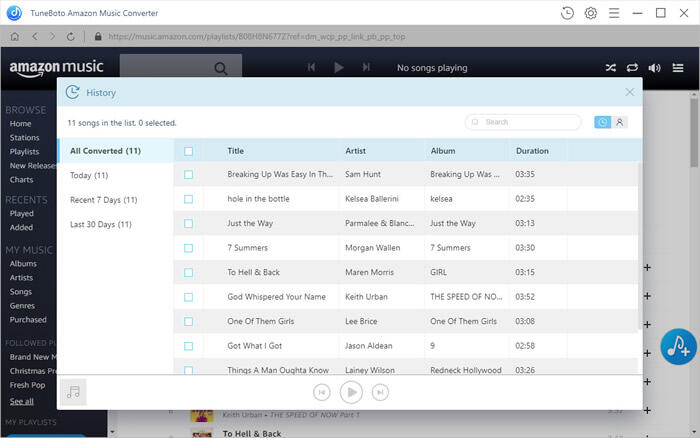The height and width of the screenshot is (438, 700).
Task: Skip to next track in Amazon Music bar
Action: coord(366,67)
